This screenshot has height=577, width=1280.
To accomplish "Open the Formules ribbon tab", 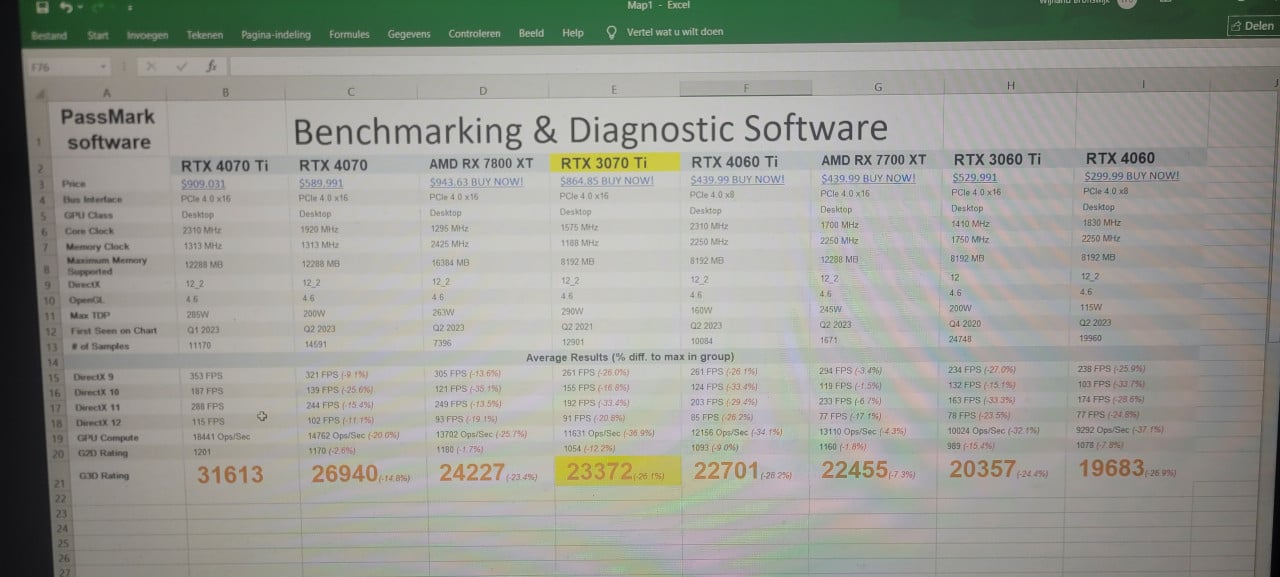I will tap(349, 34).
